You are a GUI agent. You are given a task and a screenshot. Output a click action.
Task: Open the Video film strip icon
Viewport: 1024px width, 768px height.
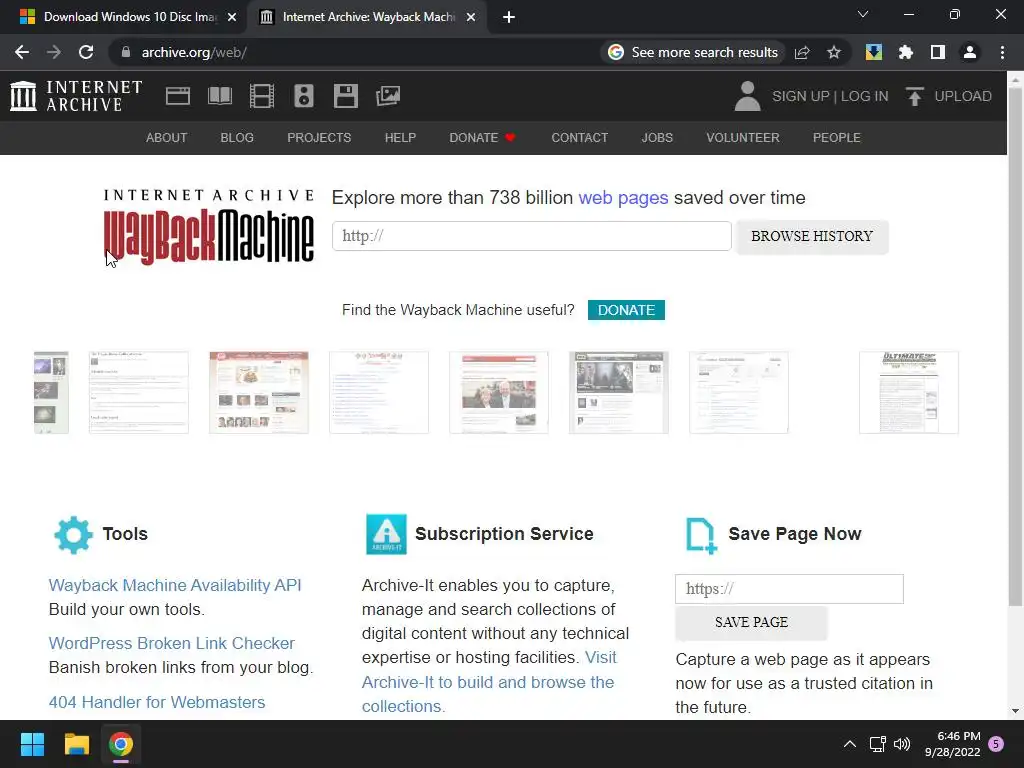tap(262, 96)
